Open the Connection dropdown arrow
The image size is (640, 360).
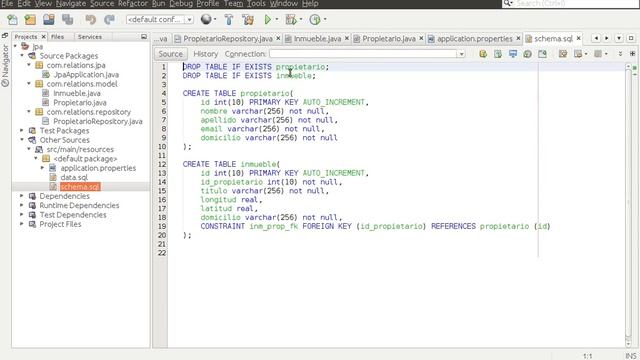[461, 54]
